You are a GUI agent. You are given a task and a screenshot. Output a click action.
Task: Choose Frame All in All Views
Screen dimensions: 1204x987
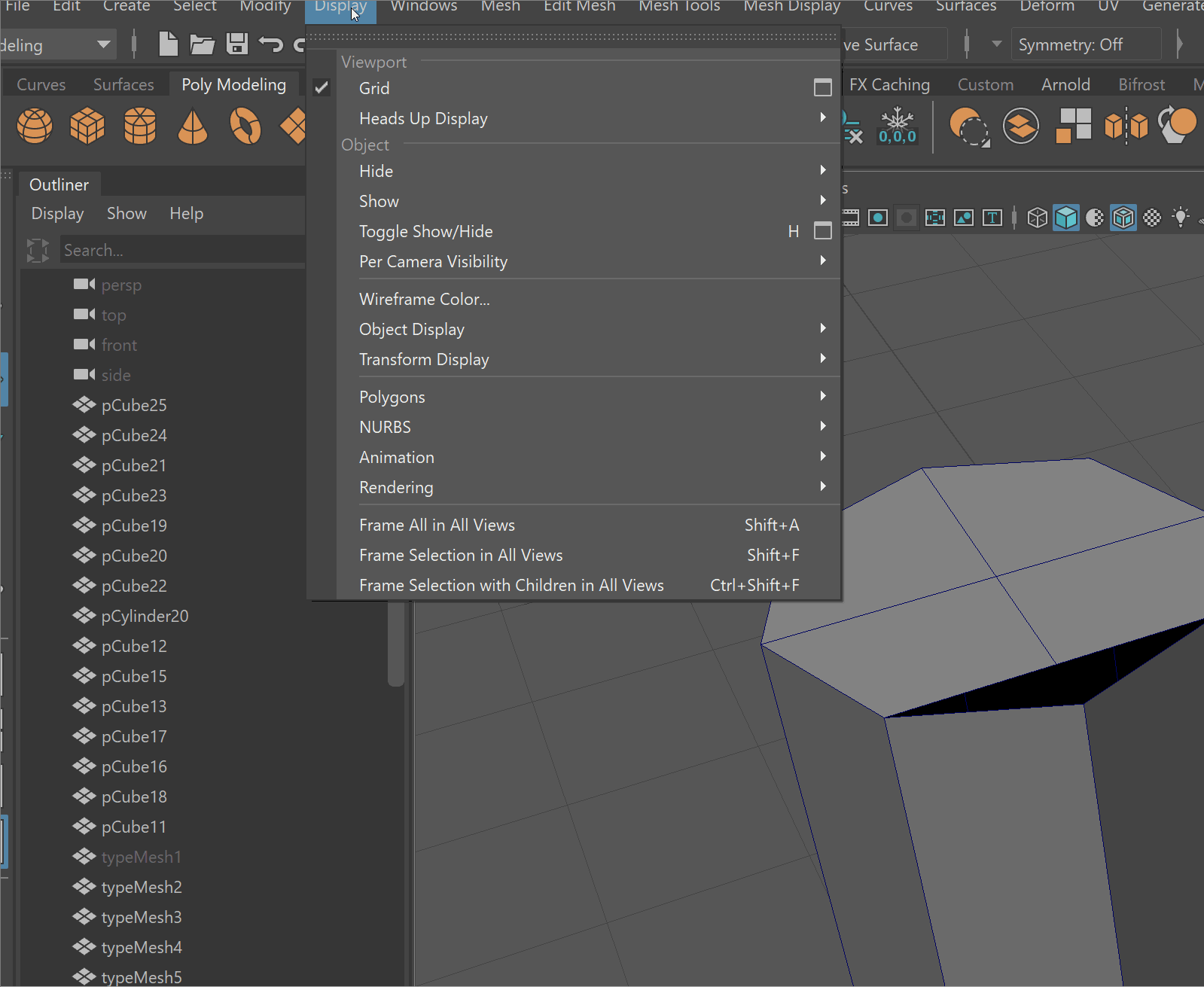coord(437,525)
